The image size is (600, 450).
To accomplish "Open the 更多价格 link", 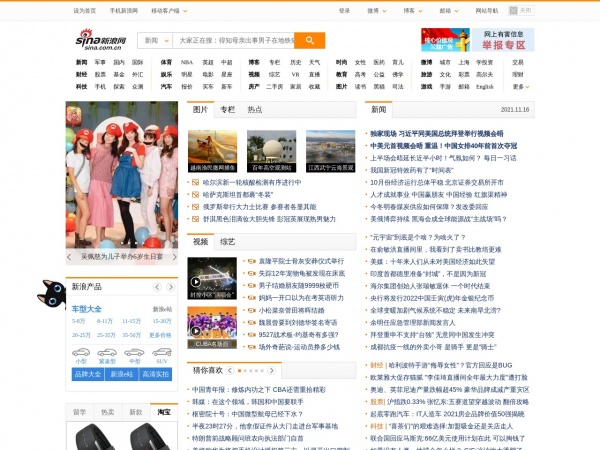I will [x=160, y=335].
